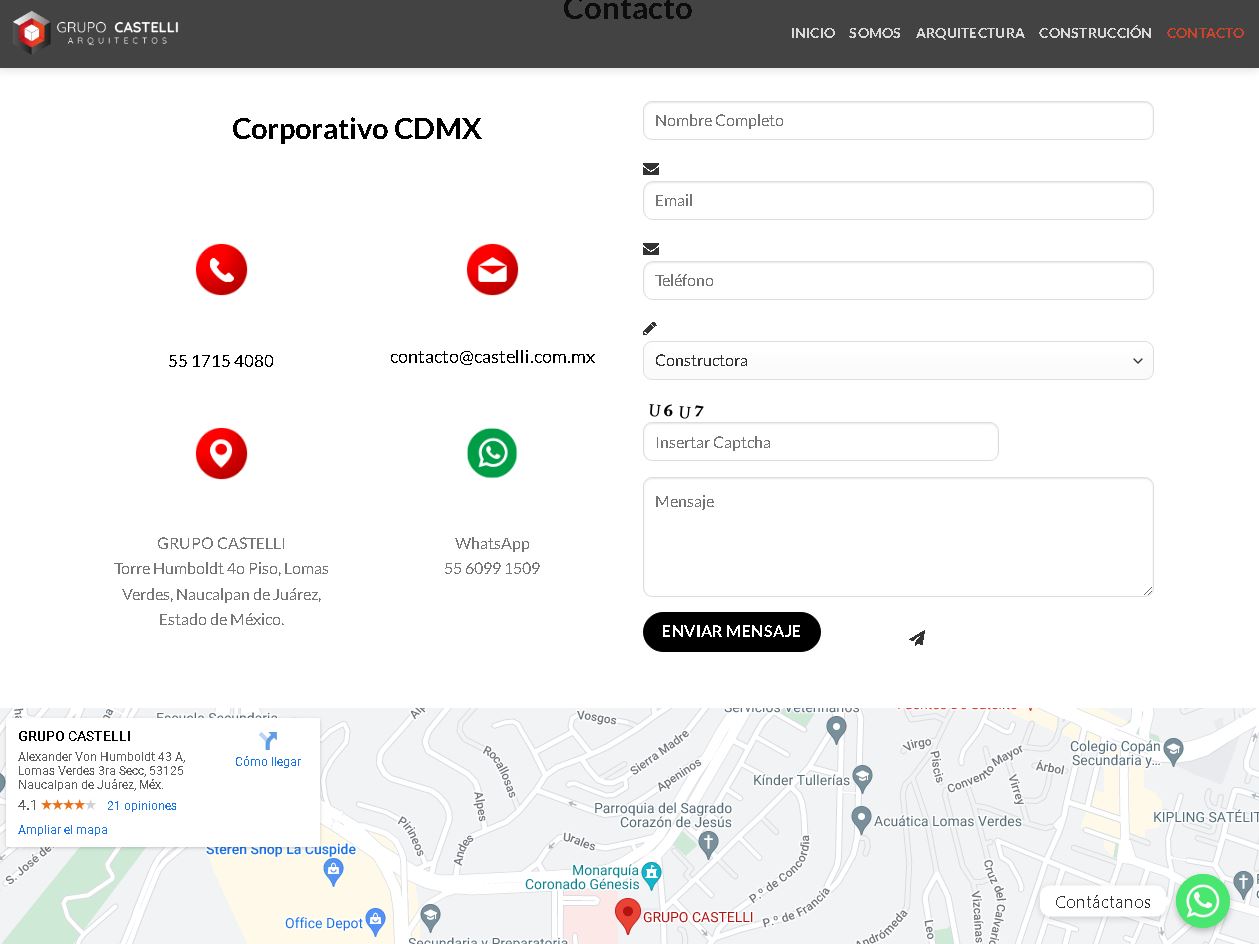
Task: Click the pencil icon above the Constructora dropdown
Action: (650, 328)
